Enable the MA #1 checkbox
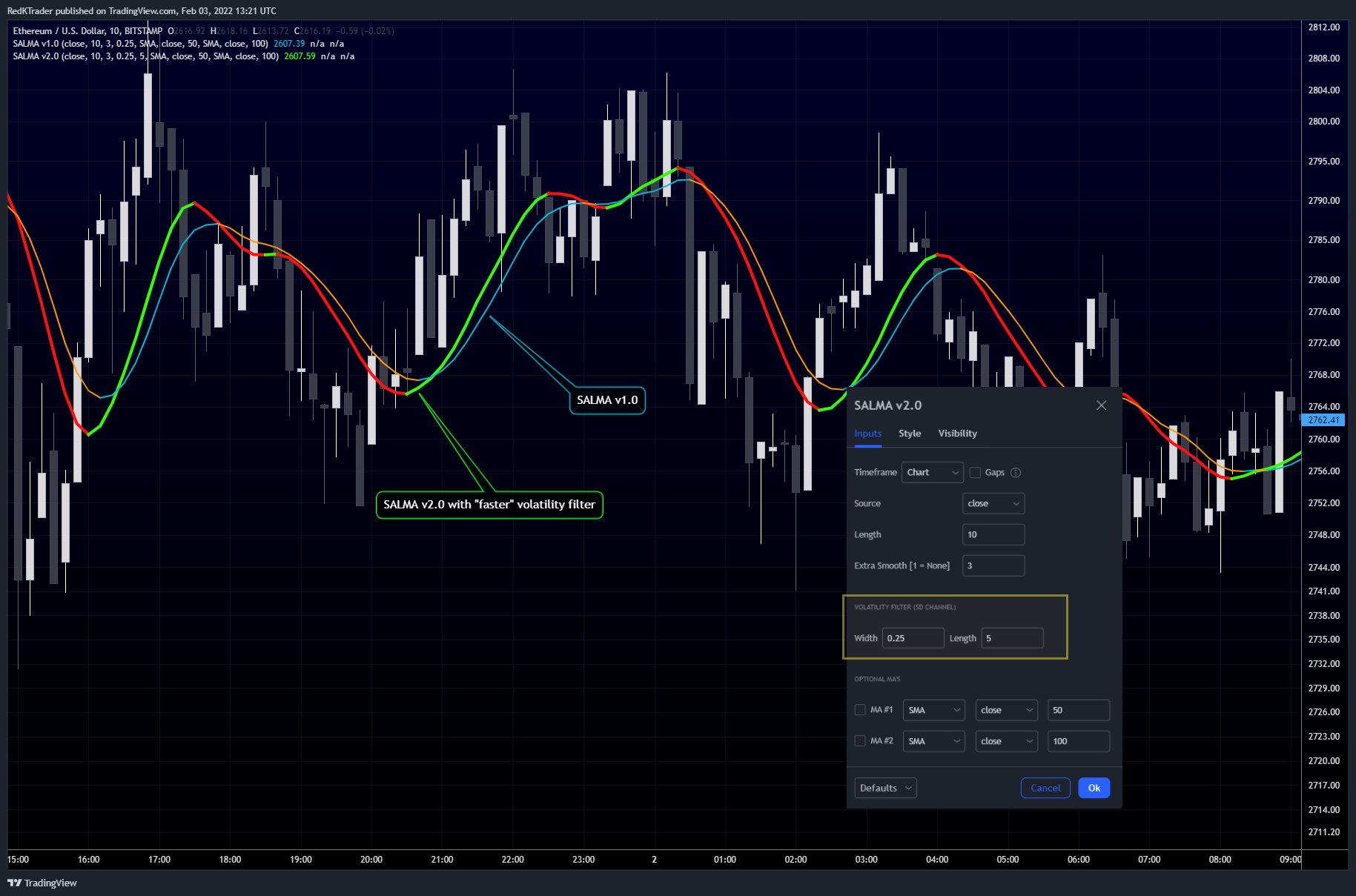1356x896 pixels. (x=860, y=710)
